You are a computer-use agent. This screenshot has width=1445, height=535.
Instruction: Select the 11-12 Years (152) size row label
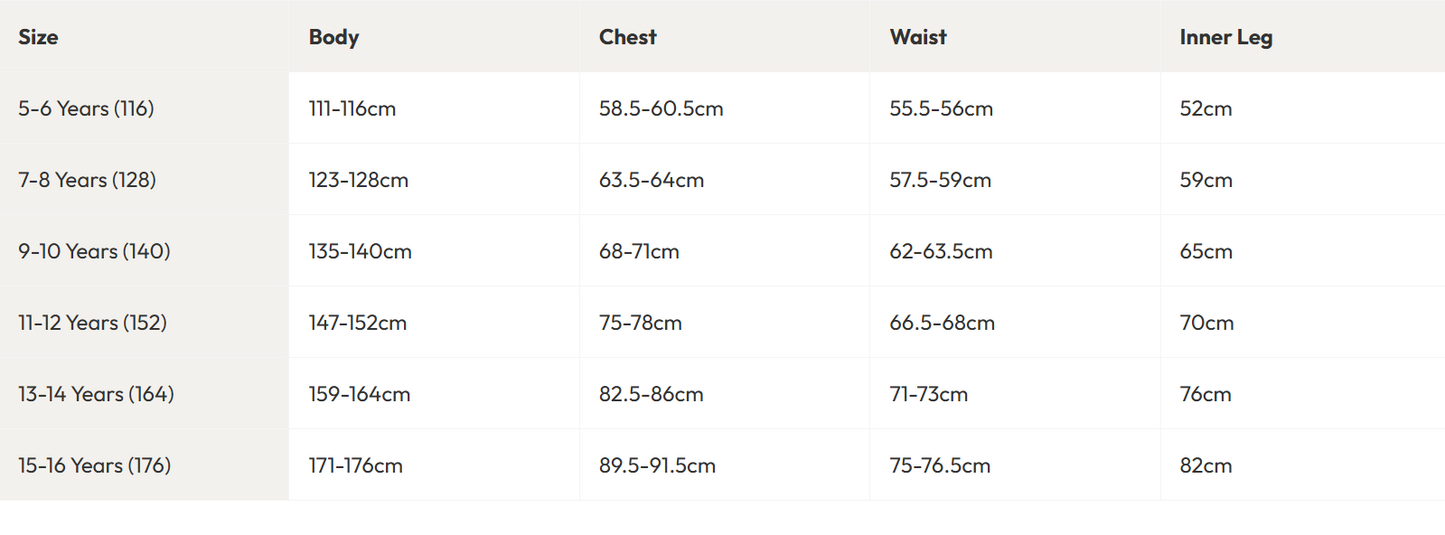[x=92, y=323]
